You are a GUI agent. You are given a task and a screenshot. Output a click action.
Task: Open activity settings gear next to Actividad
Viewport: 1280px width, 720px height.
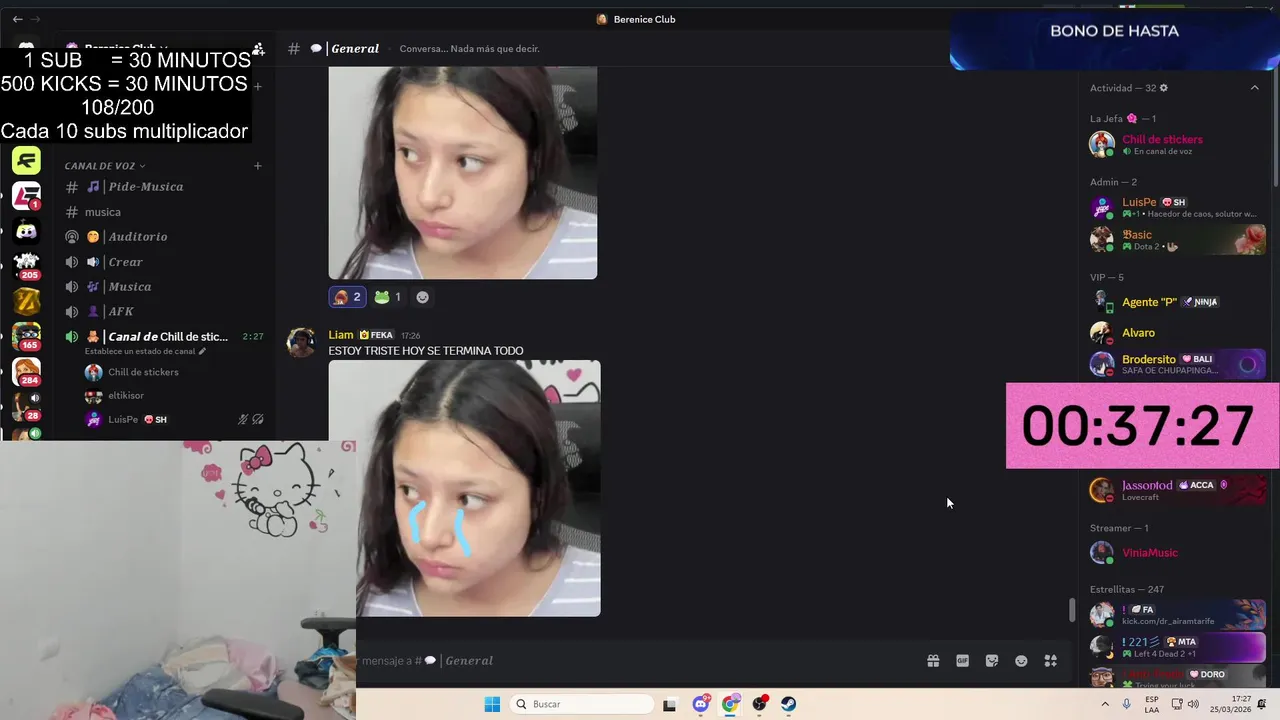click(x=1163, y=88)
